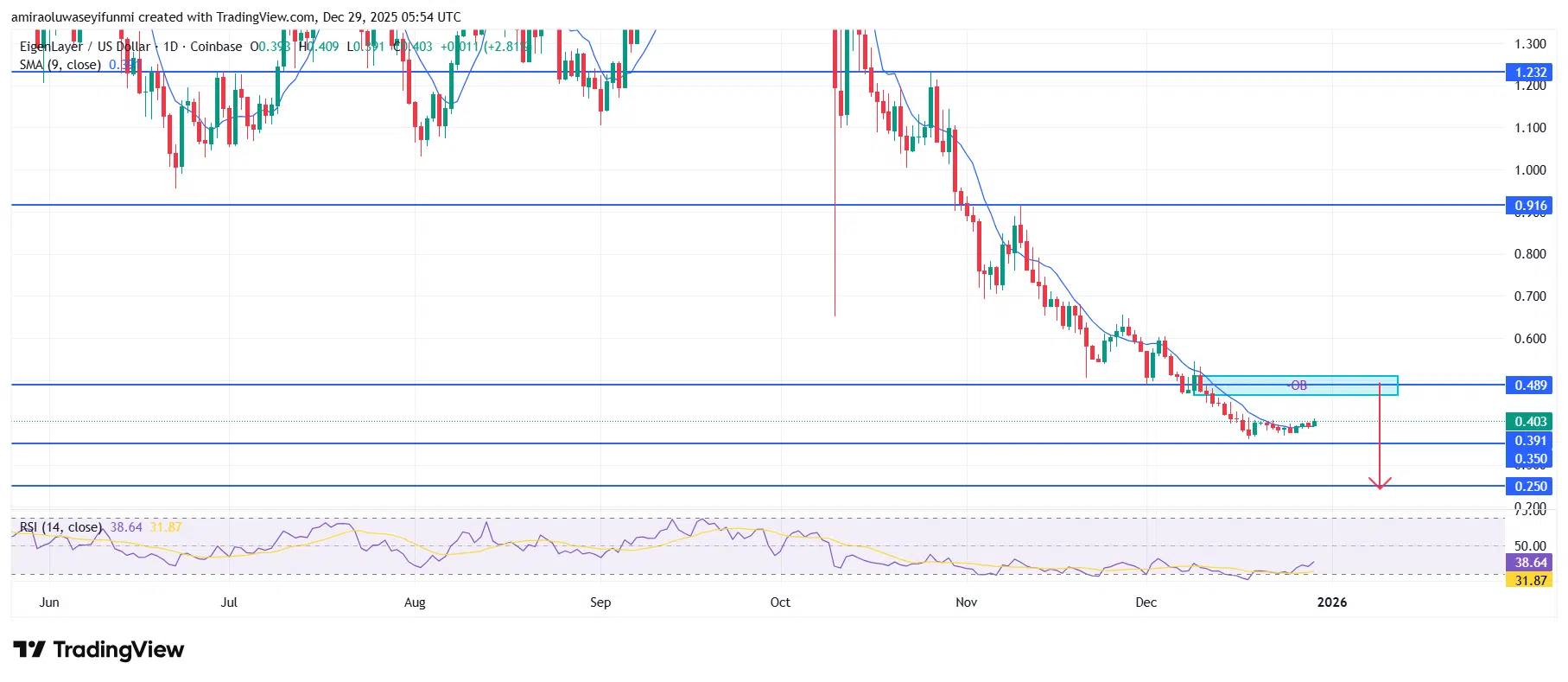
Task: Click the 1.300 price axis label
Action: 1530,44
